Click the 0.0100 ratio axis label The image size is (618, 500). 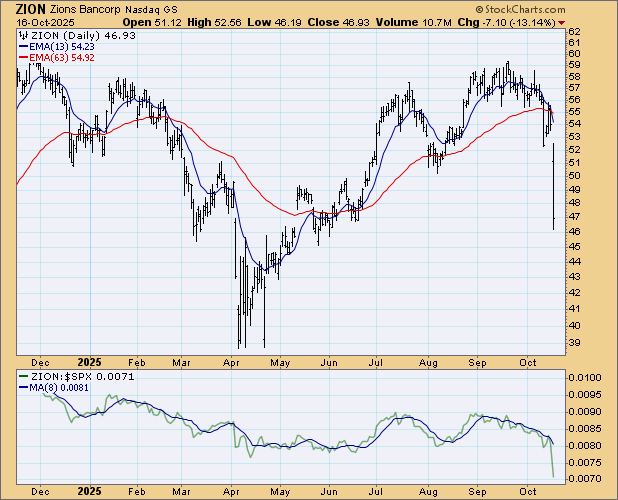585,378
